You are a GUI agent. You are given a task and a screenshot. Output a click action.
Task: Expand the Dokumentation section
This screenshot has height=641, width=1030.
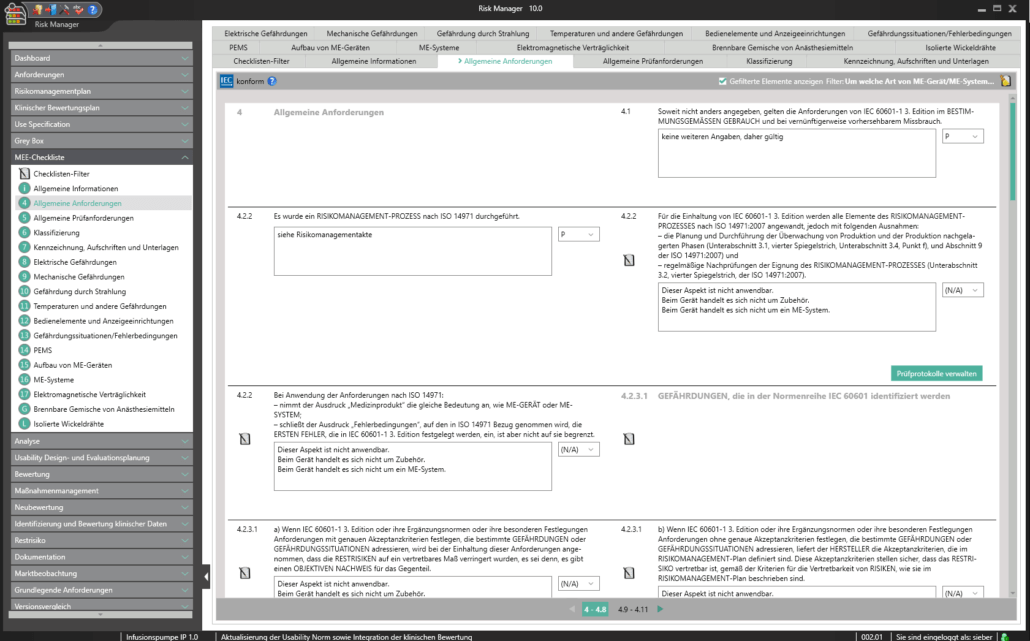[x=101, y=556]
